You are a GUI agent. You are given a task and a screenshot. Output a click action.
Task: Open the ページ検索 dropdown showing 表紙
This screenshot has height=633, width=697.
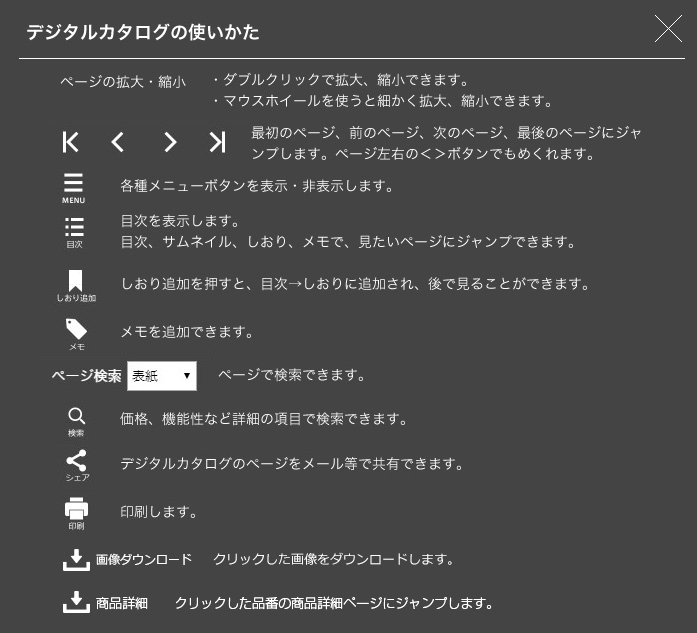pos(162,376)
